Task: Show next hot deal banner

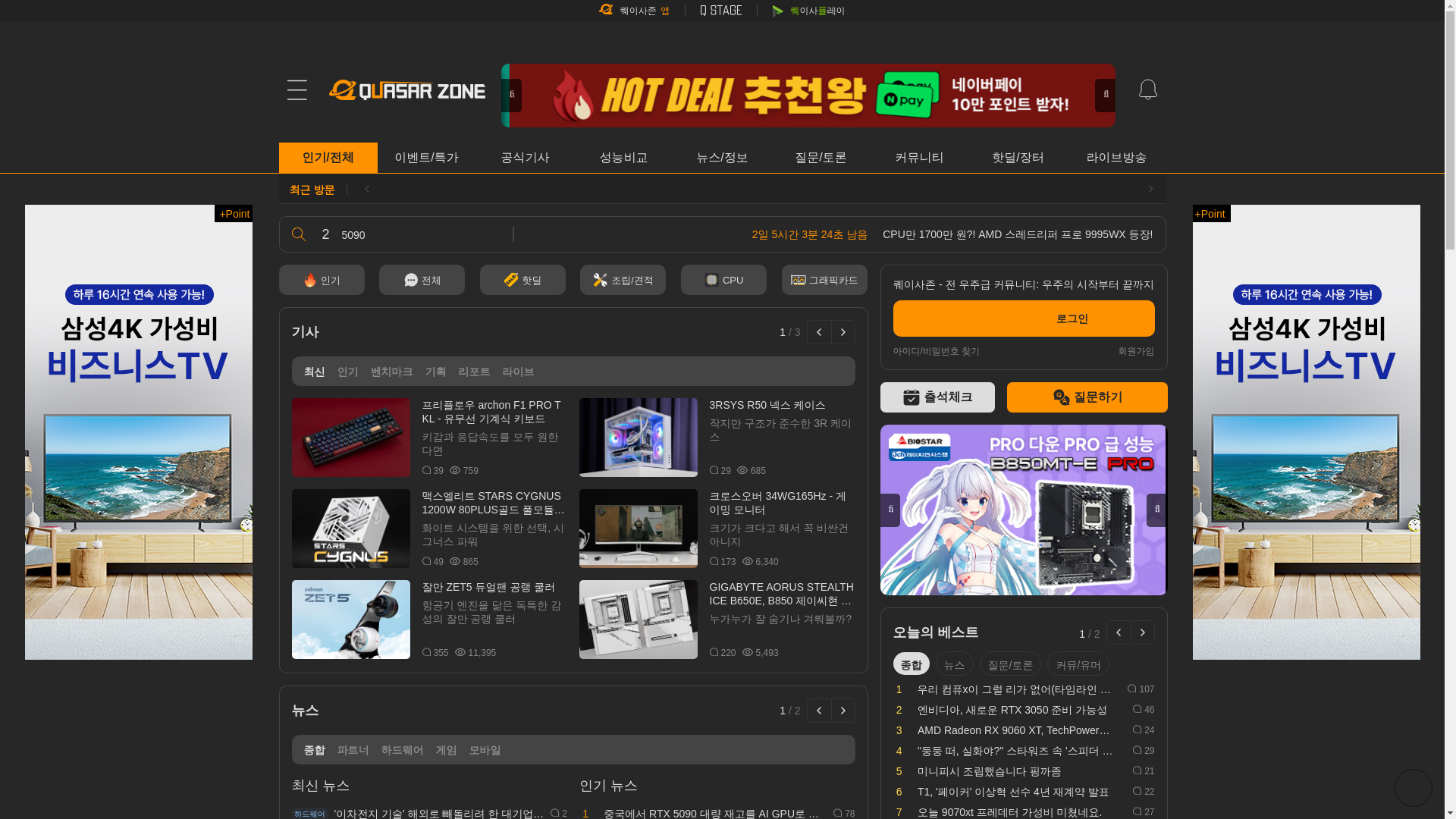Action: (1105, 96)
